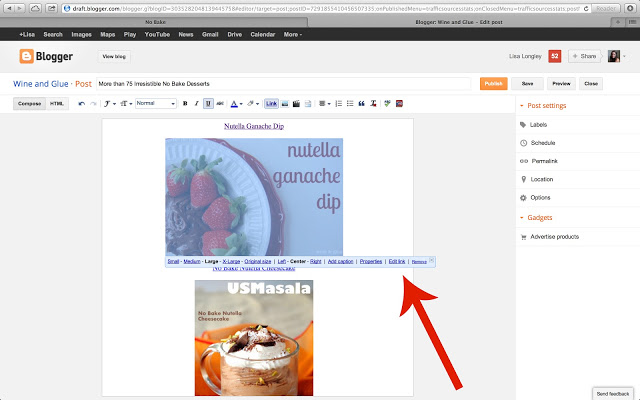Open Advertise products gadget
This screenshot has height=400, width=640.
coord(550,237)
